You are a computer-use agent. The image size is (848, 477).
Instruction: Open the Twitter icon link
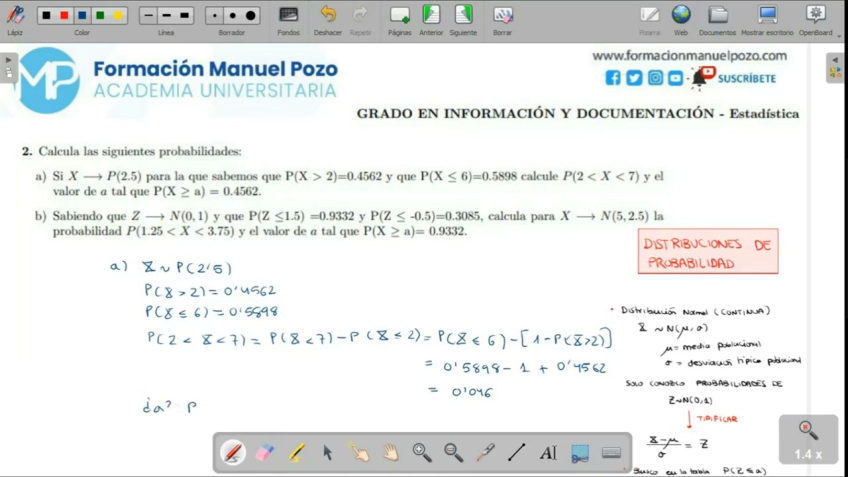(634, 78)
